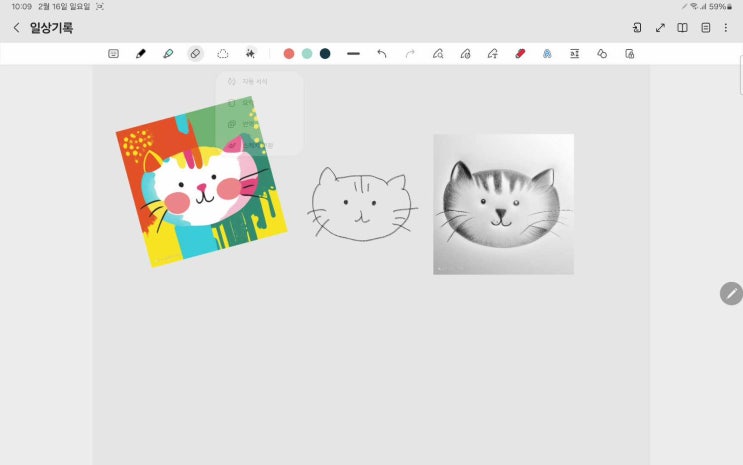This screenshot has width=743, height=465.
Task: Toggle the eraser tool
Action: [195, 54]
